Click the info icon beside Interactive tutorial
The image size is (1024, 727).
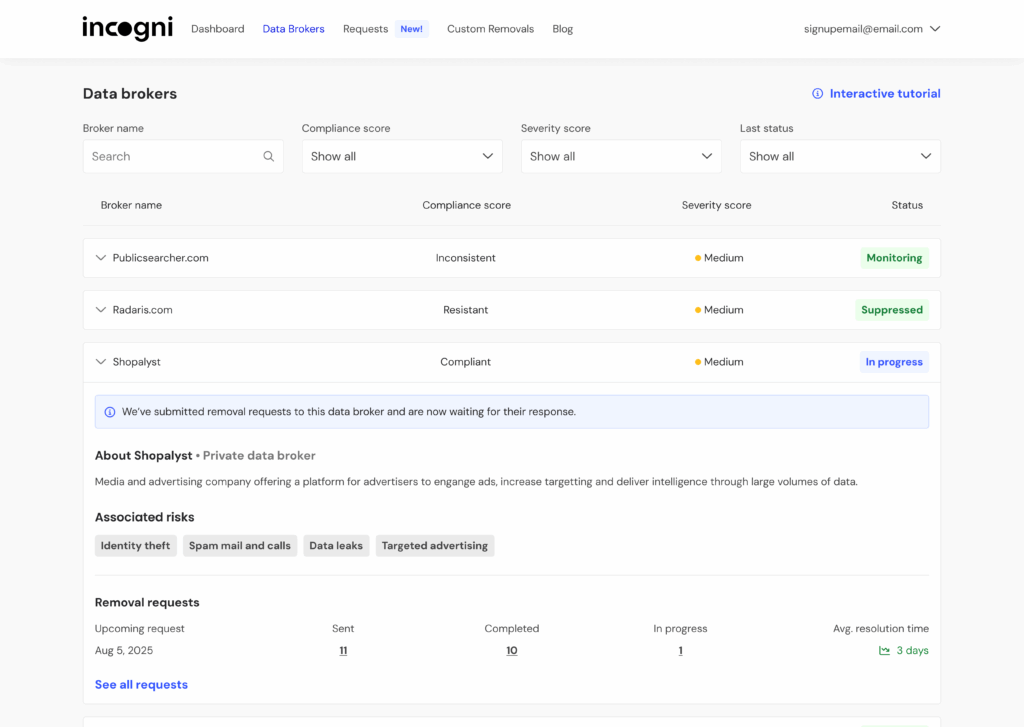pos(819,93)
